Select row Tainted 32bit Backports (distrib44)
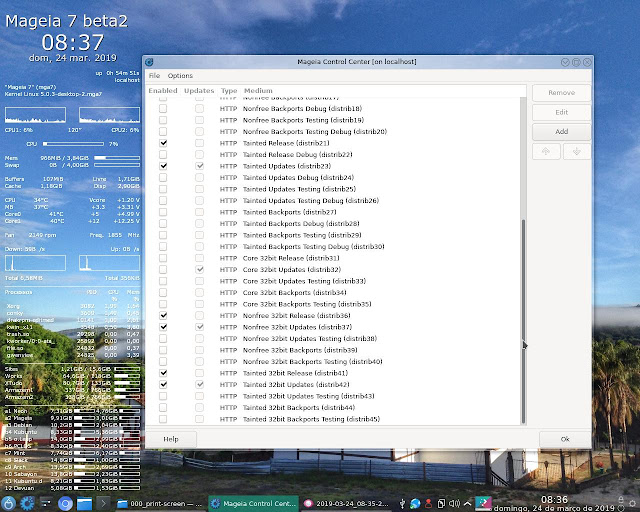Image resolution: width=640 pixels, height=512 pixels. click(333, 407)
